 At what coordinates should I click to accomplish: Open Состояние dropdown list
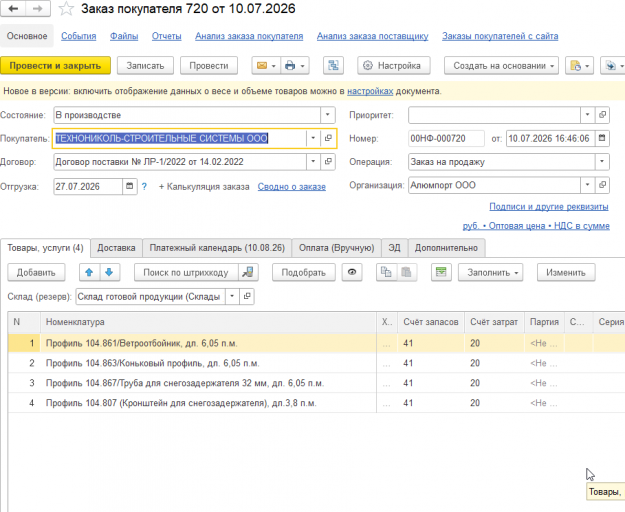(x=328, y=115)
